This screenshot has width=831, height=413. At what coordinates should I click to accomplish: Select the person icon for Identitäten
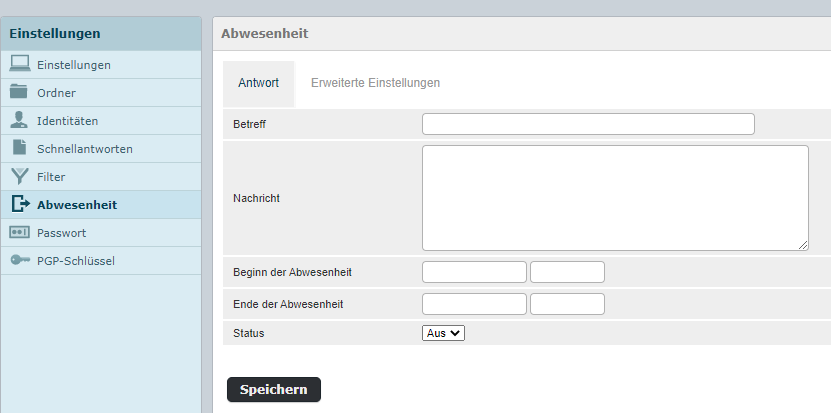(19, 120)
